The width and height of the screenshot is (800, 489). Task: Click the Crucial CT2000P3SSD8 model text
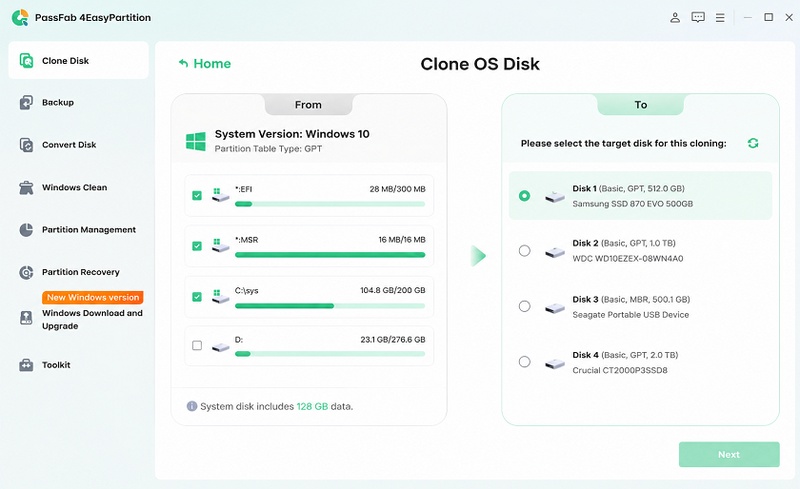tap(620, 370)
